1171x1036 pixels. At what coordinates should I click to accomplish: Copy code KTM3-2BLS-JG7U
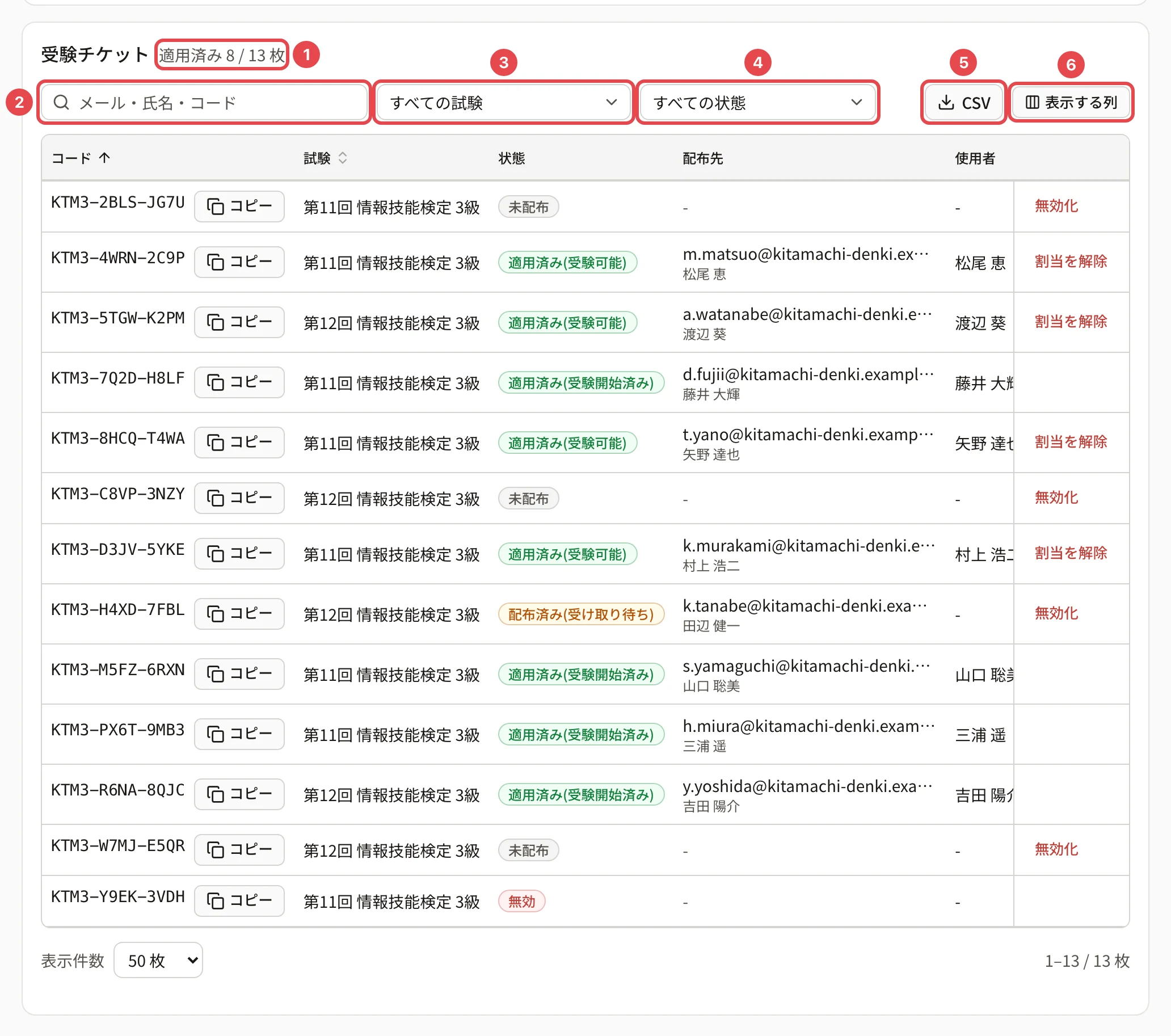tap(239, 207)
